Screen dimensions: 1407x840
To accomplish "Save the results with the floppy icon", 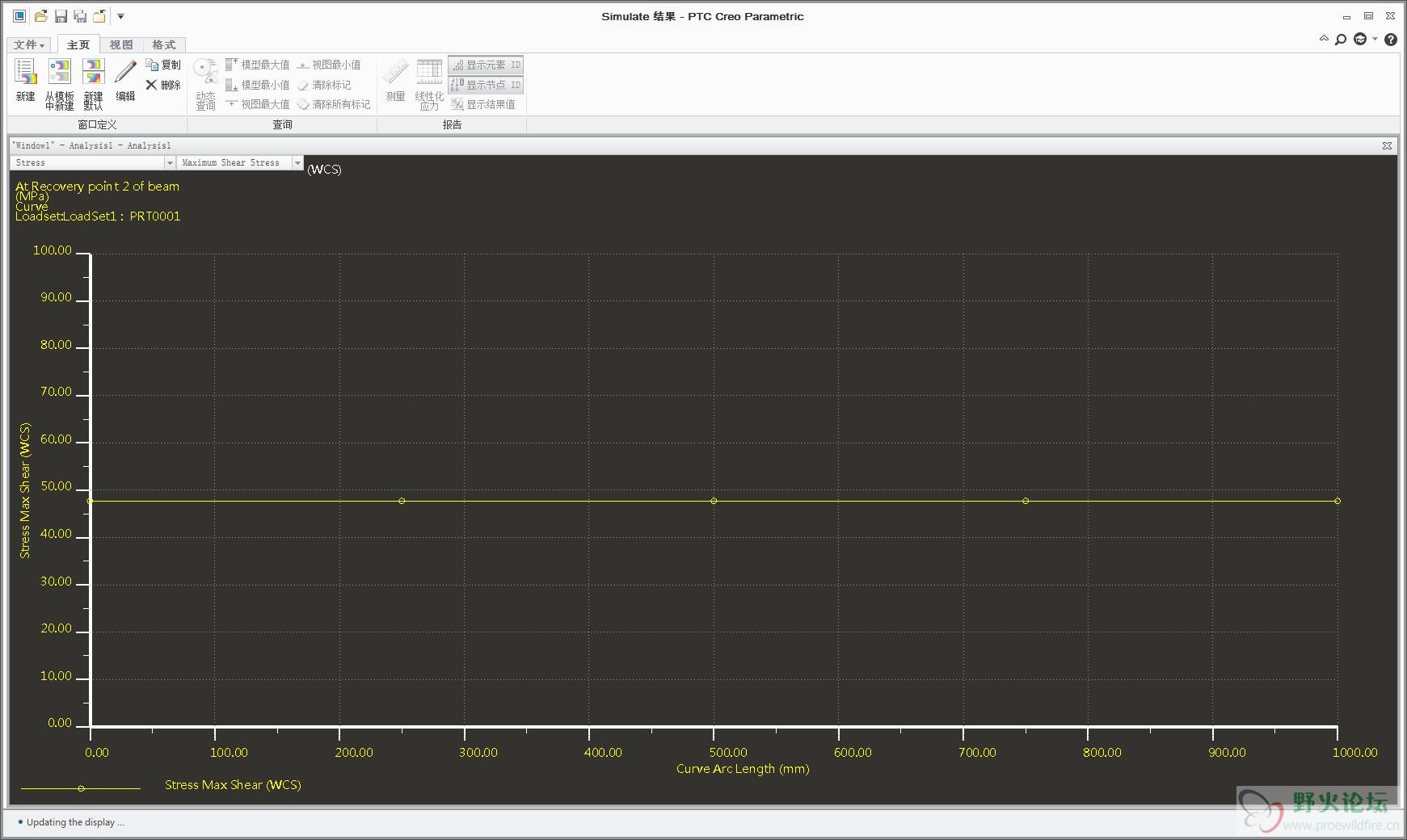I will click(61, 16).
